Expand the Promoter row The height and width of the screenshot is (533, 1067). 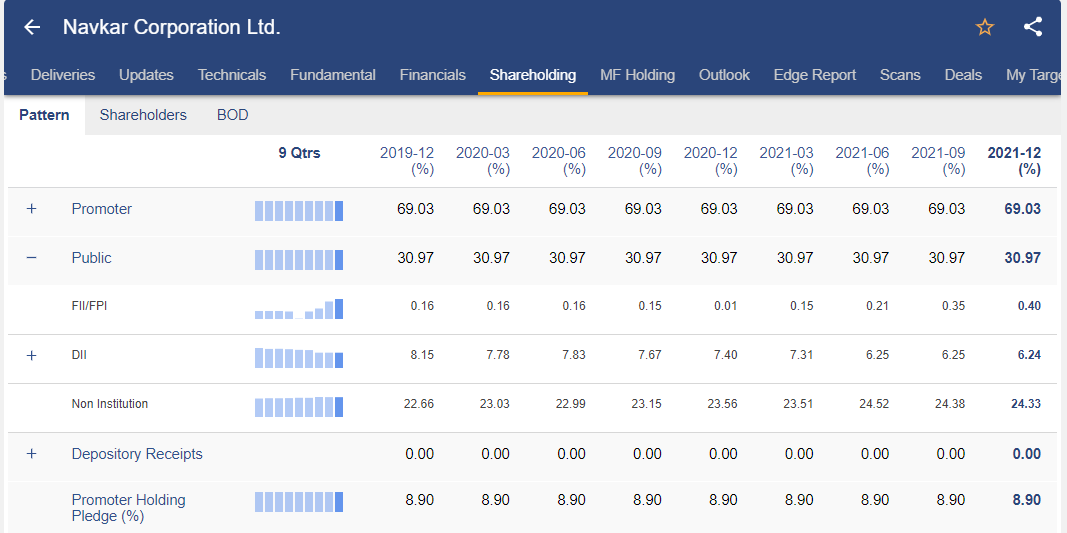pos(31,209)
